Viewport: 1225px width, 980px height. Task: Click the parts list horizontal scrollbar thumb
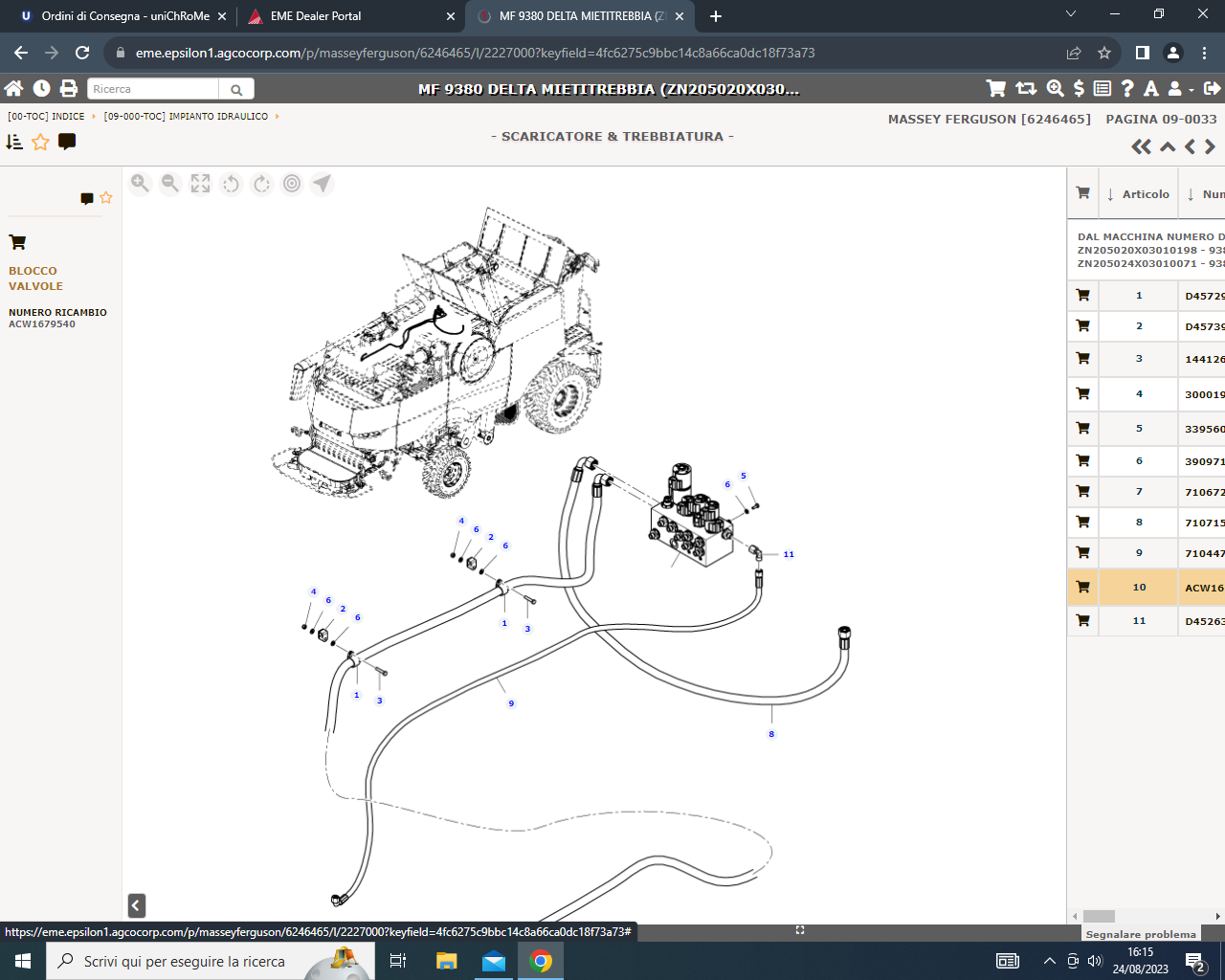click(1099, 916)
